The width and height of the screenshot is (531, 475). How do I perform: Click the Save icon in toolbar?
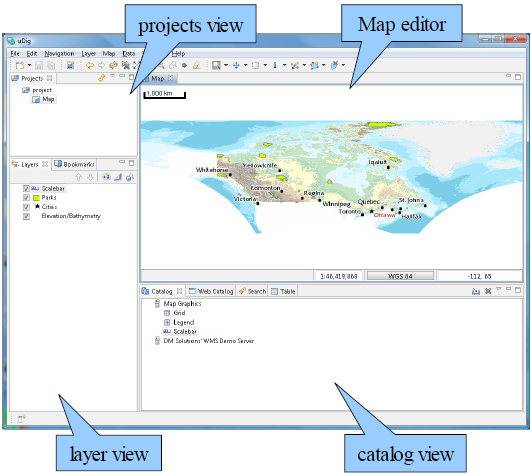tap(39, 65)
